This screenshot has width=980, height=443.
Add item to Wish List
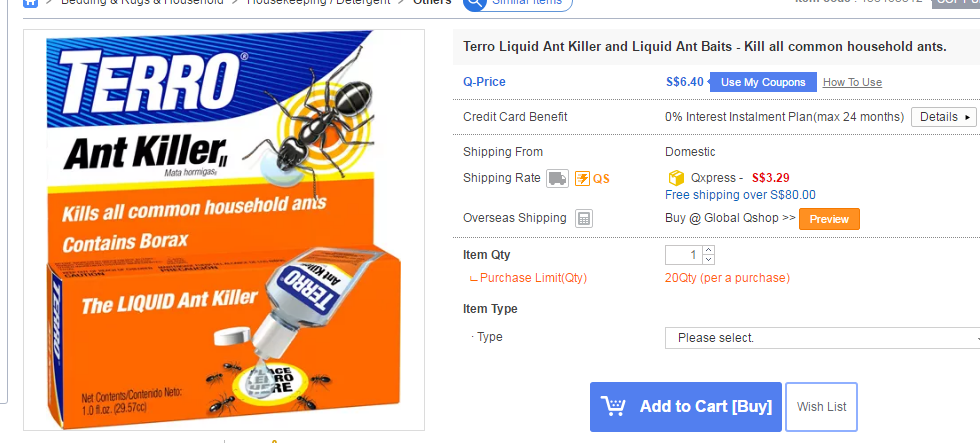point(821,407)
